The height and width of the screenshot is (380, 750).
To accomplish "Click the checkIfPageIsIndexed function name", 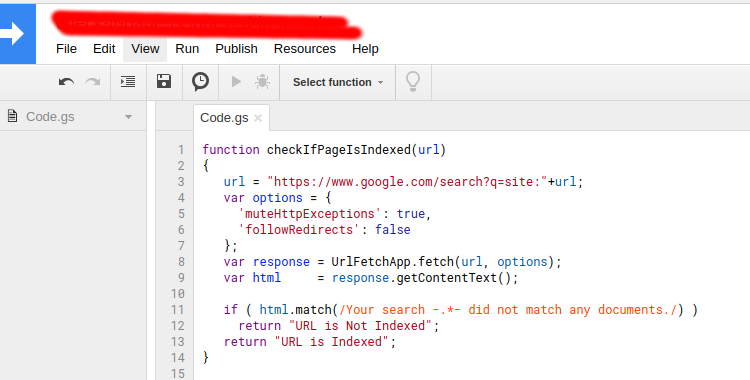I will (339, 150).
